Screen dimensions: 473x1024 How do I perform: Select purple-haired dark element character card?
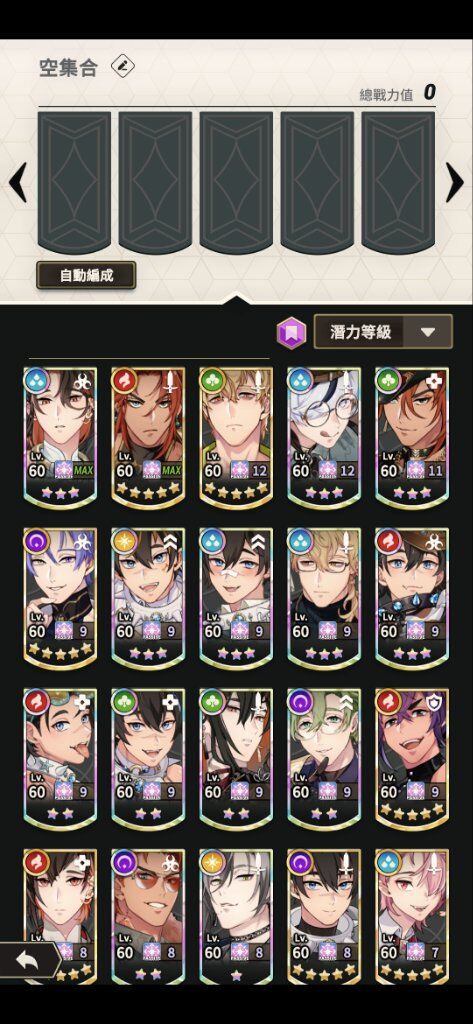(60, 598)
